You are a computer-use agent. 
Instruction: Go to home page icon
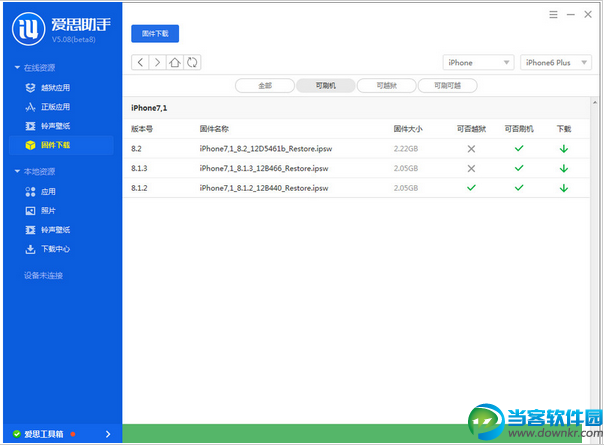[175, 62]
